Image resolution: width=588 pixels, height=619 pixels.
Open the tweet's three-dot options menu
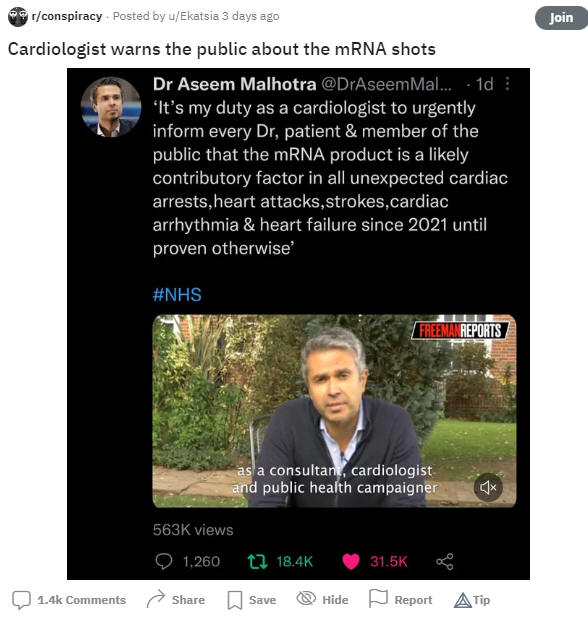coord(507,84)
